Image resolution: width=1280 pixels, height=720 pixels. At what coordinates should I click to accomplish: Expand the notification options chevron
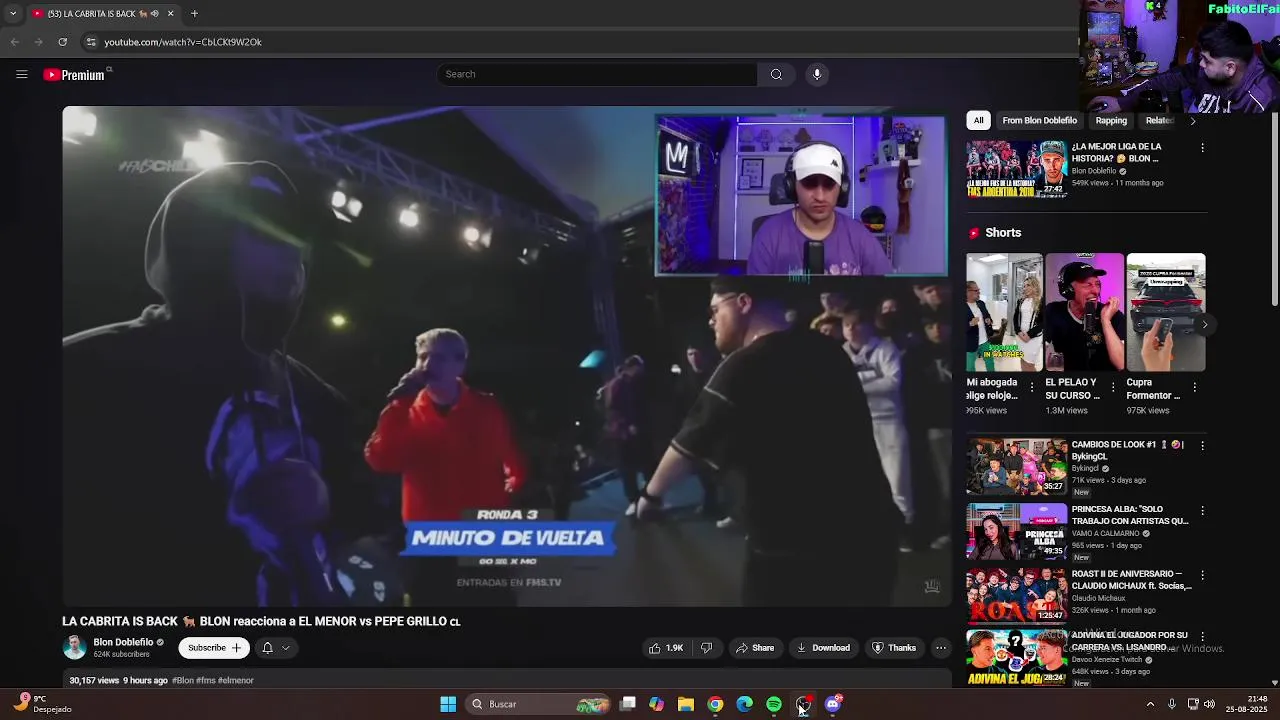[286, 648]
